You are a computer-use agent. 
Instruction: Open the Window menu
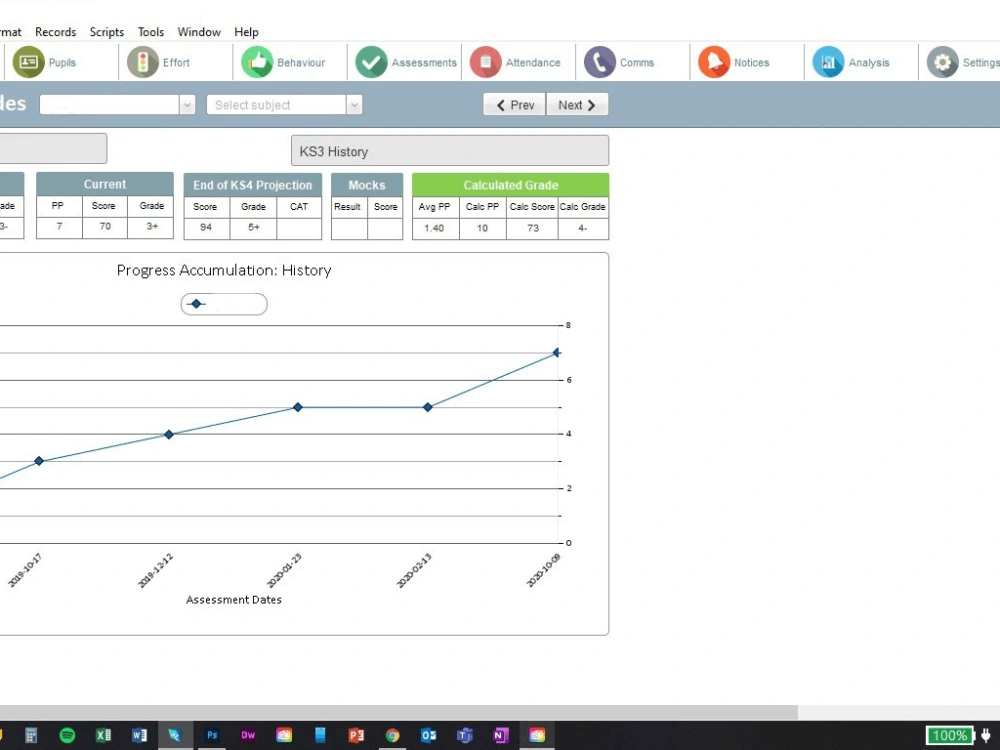pyautogui.click(x=199, y=32)
